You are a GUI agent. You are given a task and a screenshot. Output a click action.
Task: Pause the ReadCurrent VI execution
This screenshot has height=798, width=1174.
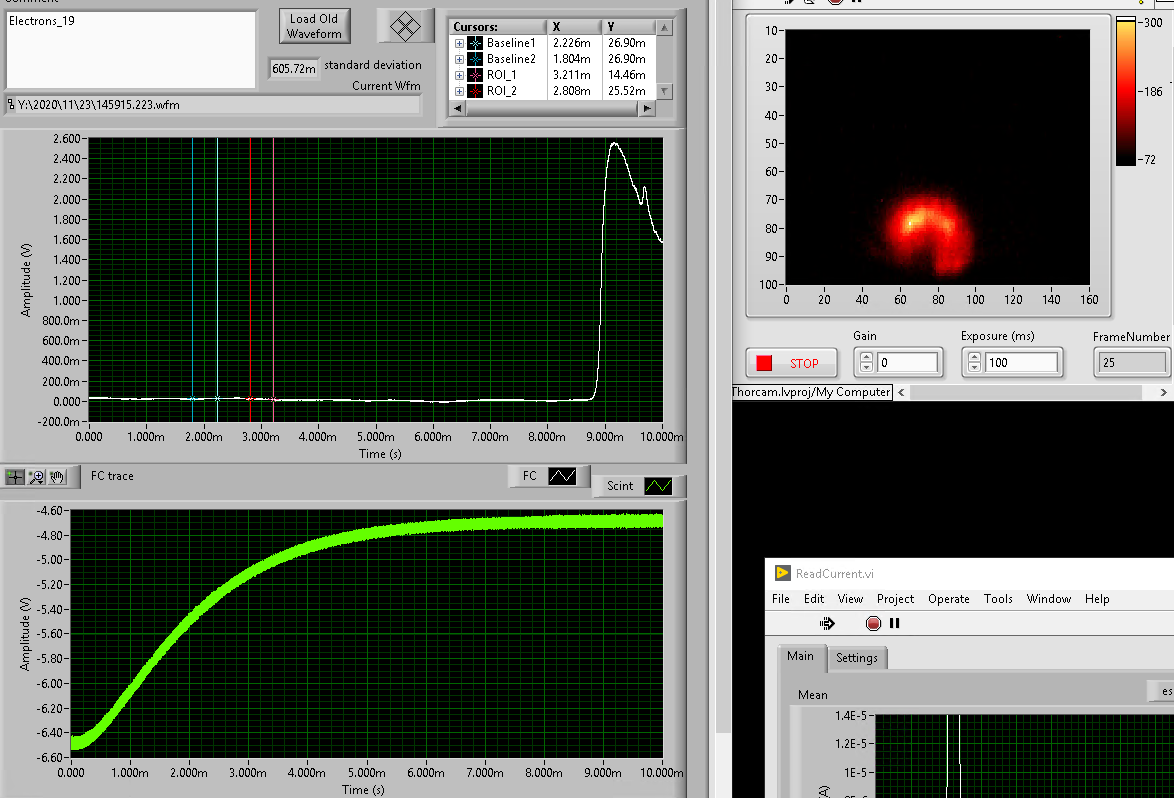pyautogui.click(x=894, y=623)
